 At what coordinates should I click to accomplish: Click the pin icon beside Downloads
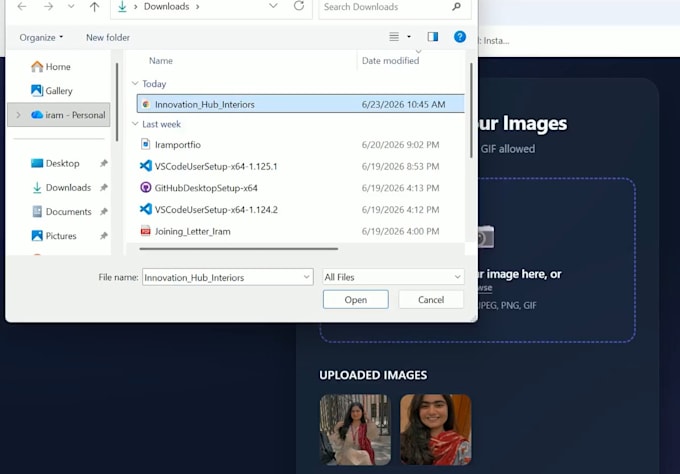pyautogui.click(x=104, y=187)
